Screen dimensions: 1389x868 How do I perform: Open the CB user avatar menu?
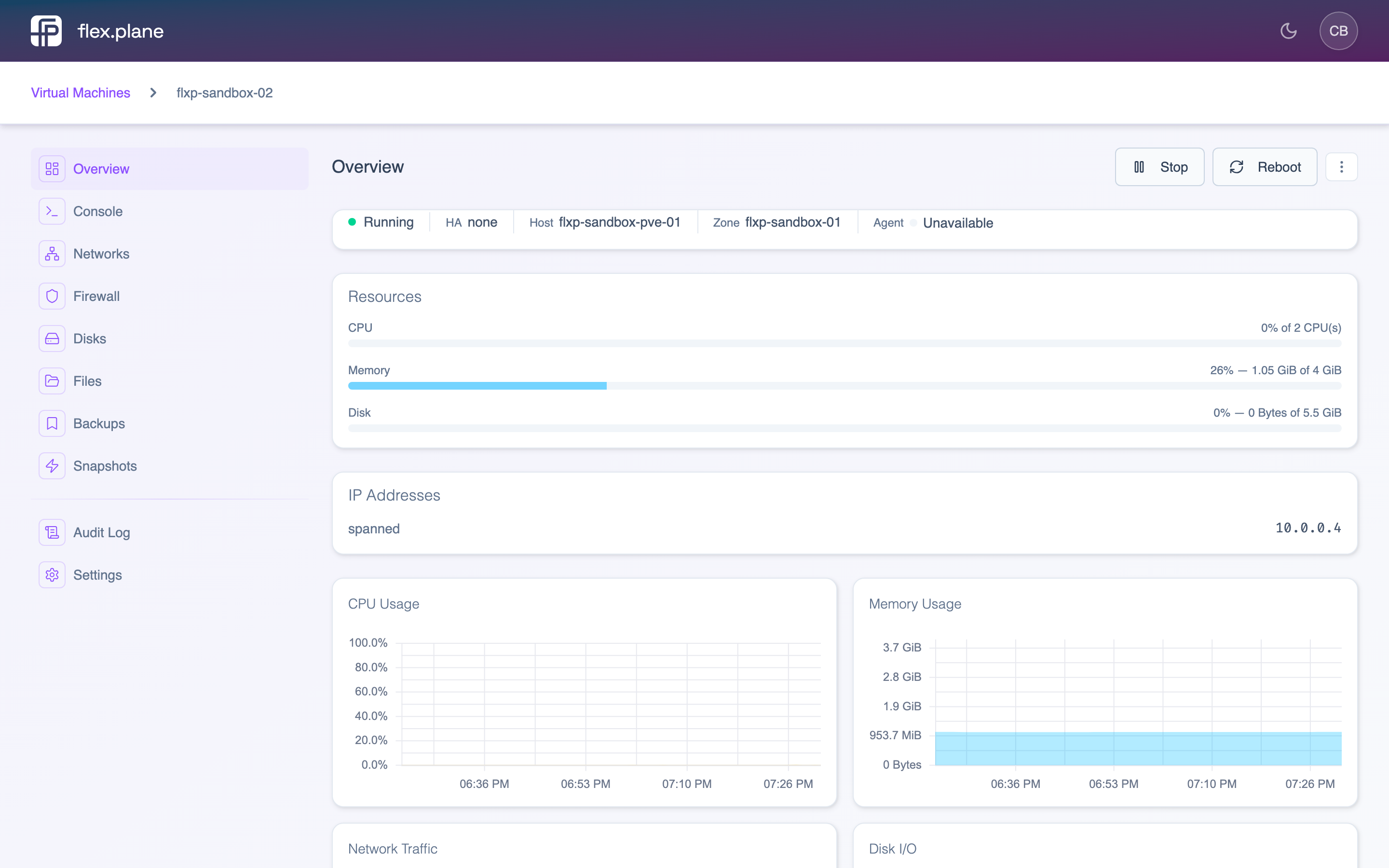1338,31
